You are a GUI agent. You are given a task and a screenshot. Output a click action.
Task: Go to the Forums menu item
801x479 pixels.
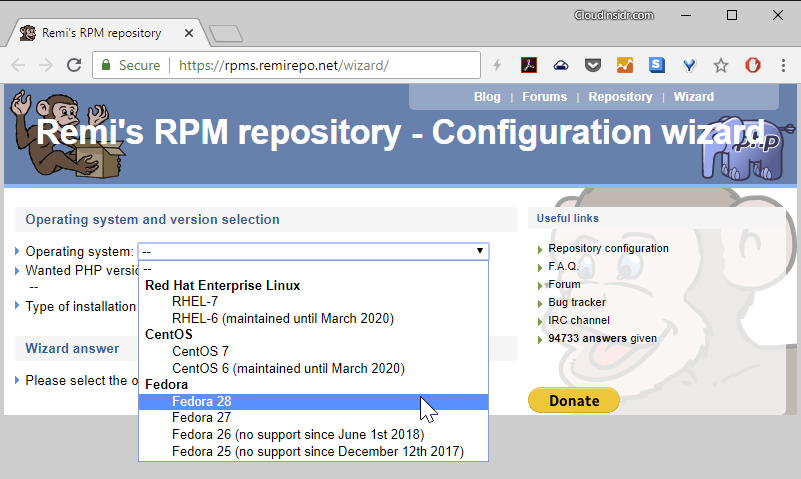(x=544, y=97)
